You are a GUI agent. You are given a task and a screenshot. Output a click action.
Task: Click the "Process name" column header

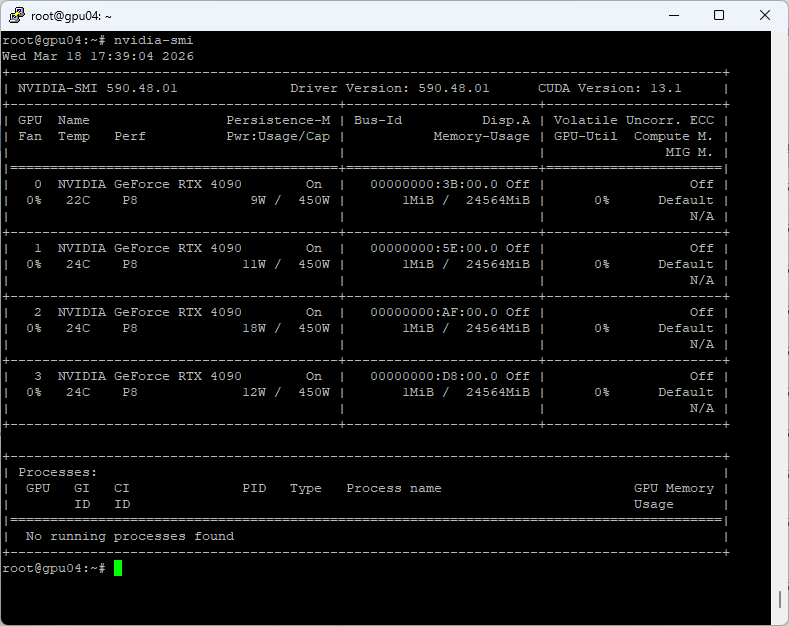point(393,488)
